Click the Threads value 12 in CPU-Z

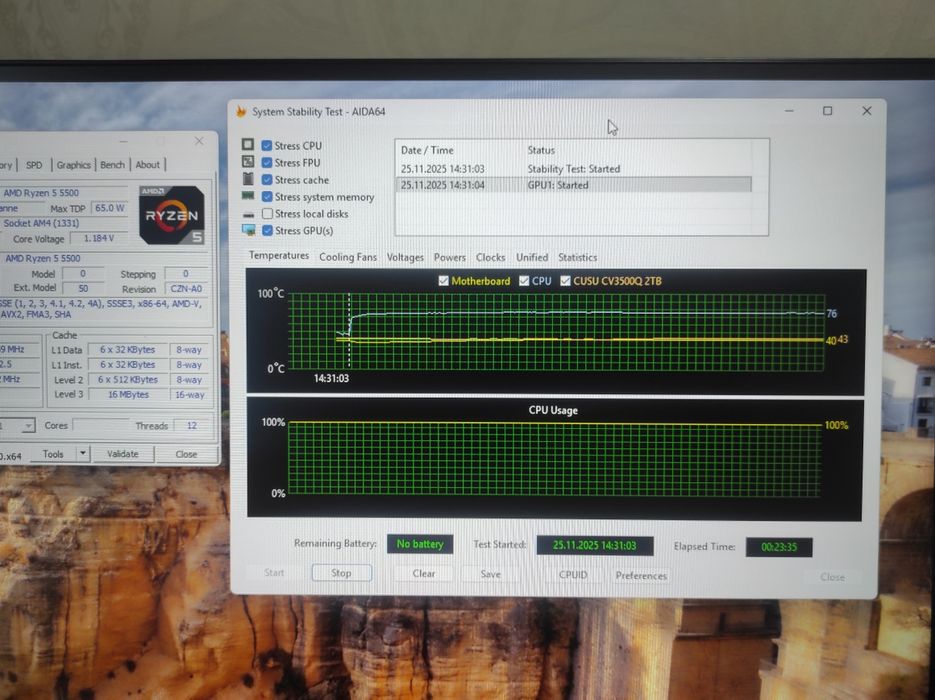(x=191, y=425)
